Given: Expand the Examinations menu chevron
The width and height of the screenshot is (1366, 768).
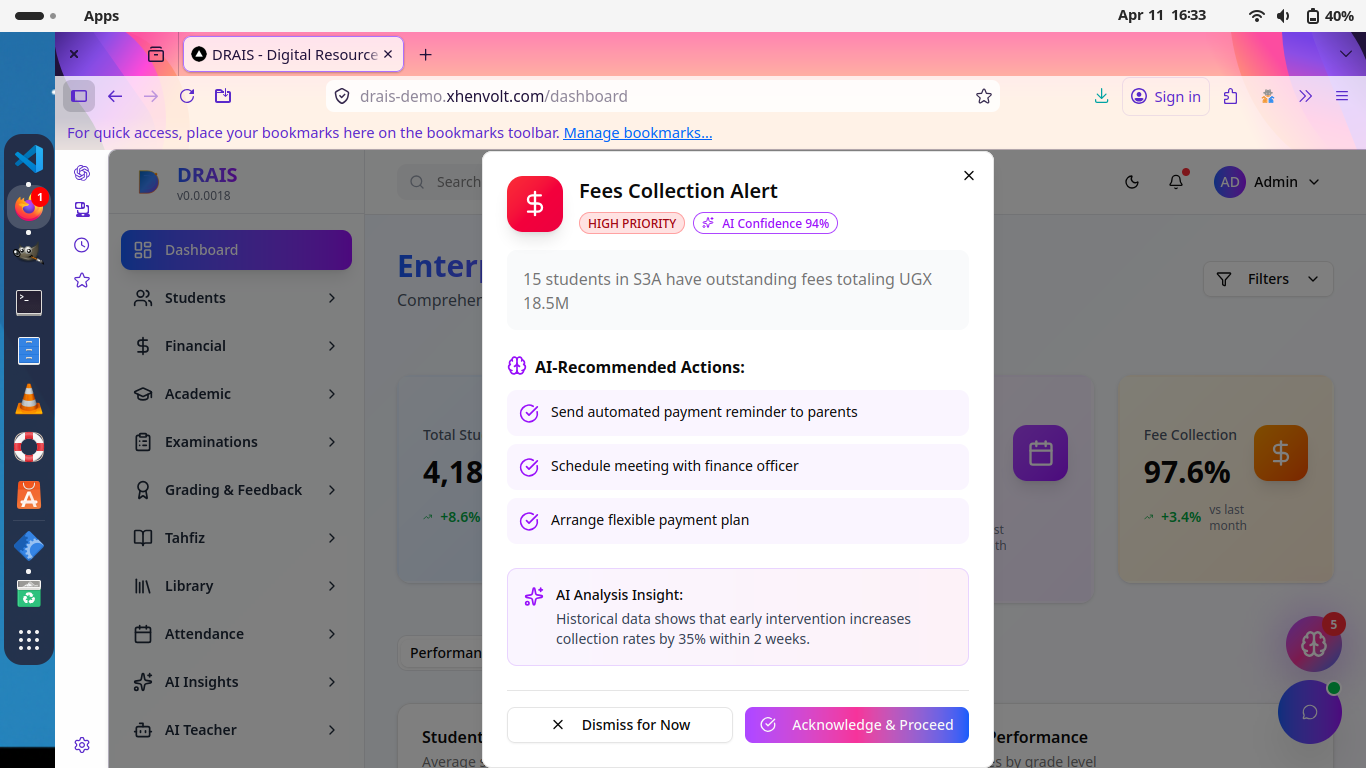Looking at the screenshot, I should coord(332,442).
